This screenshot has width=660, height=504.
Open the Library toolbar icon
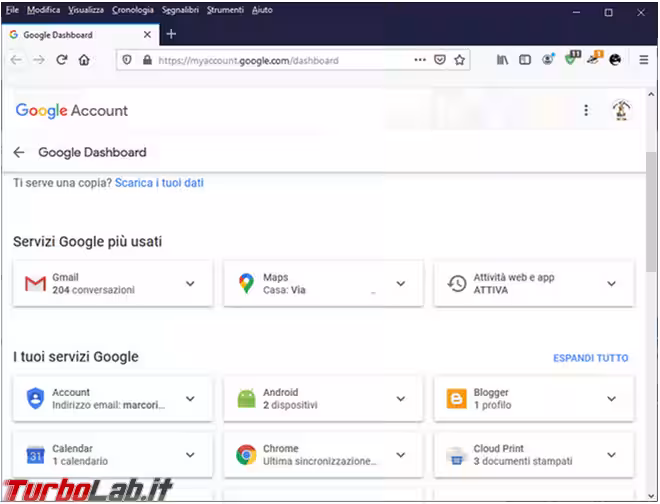[502, 60]
